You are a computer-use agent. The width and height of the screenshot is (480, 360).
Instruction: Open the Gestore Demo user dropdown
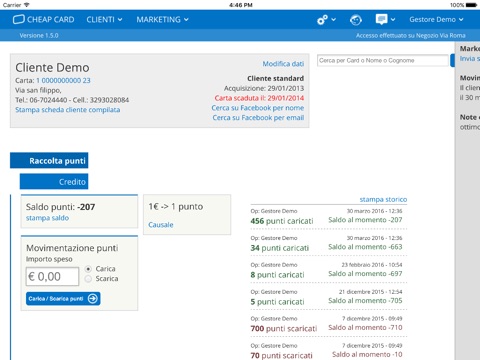[436, 20]
